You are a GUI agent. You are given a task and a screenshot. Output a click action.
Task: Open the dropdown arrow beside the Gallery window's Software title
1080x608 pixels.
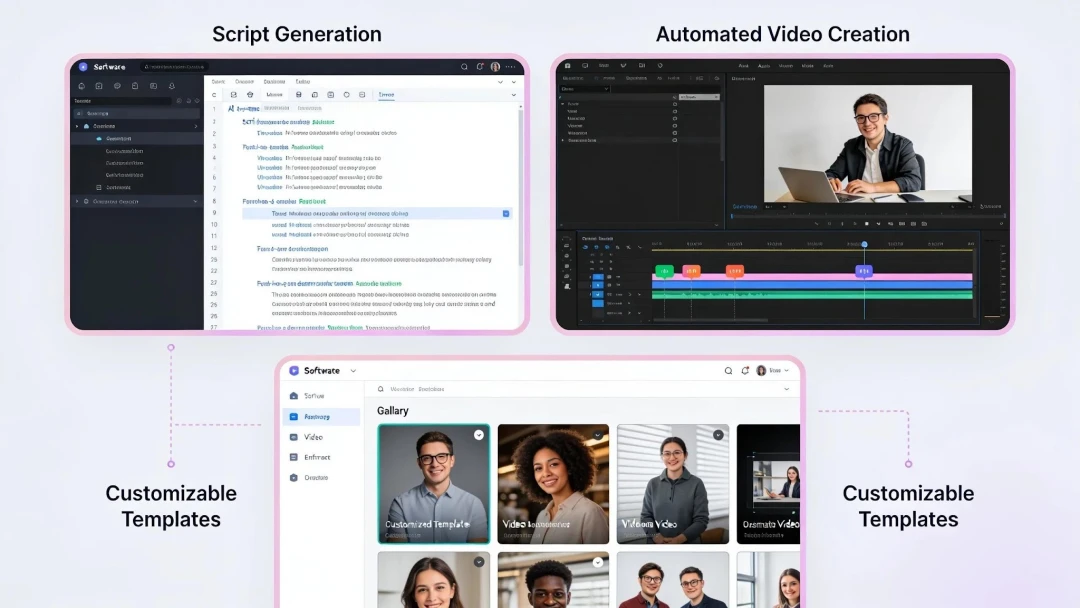point(353,371)
